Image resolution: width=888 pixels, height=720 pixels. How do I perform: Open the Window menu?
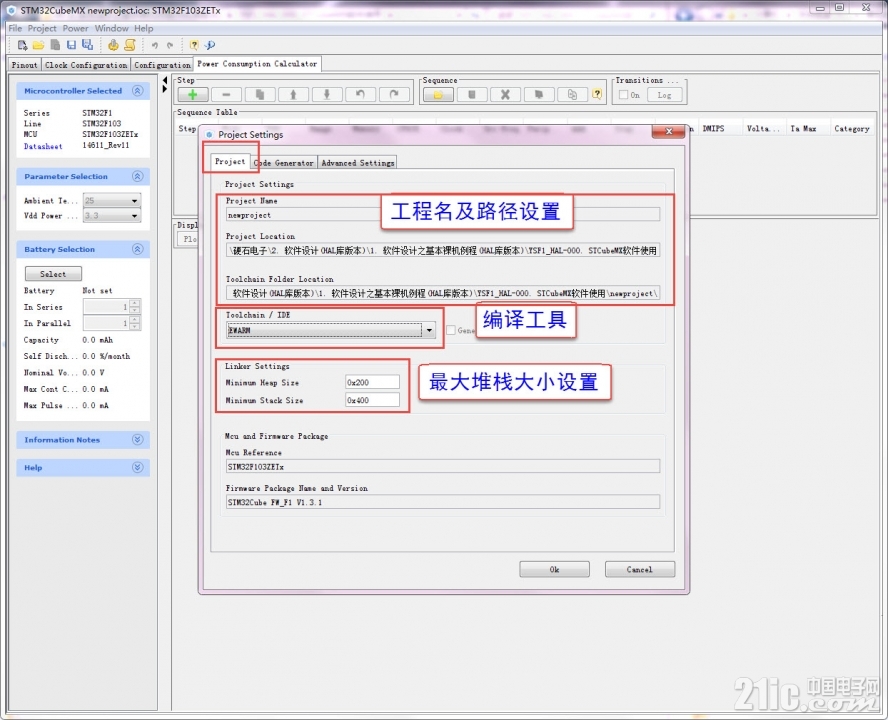click(x=112, y=28)
